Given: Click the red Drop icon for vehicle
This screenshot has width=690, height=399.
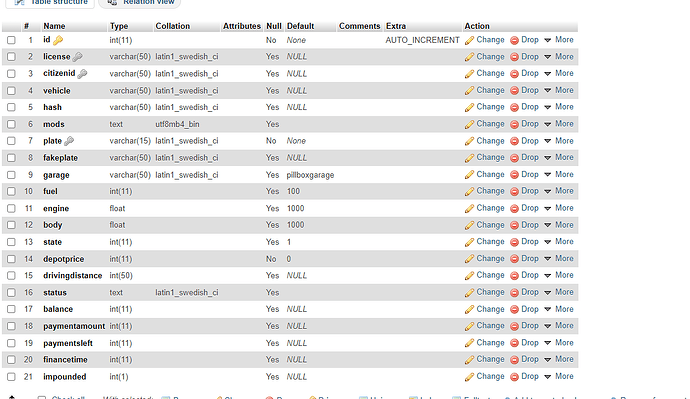Looking at the screenshot, I should click(x=514, y=91).
